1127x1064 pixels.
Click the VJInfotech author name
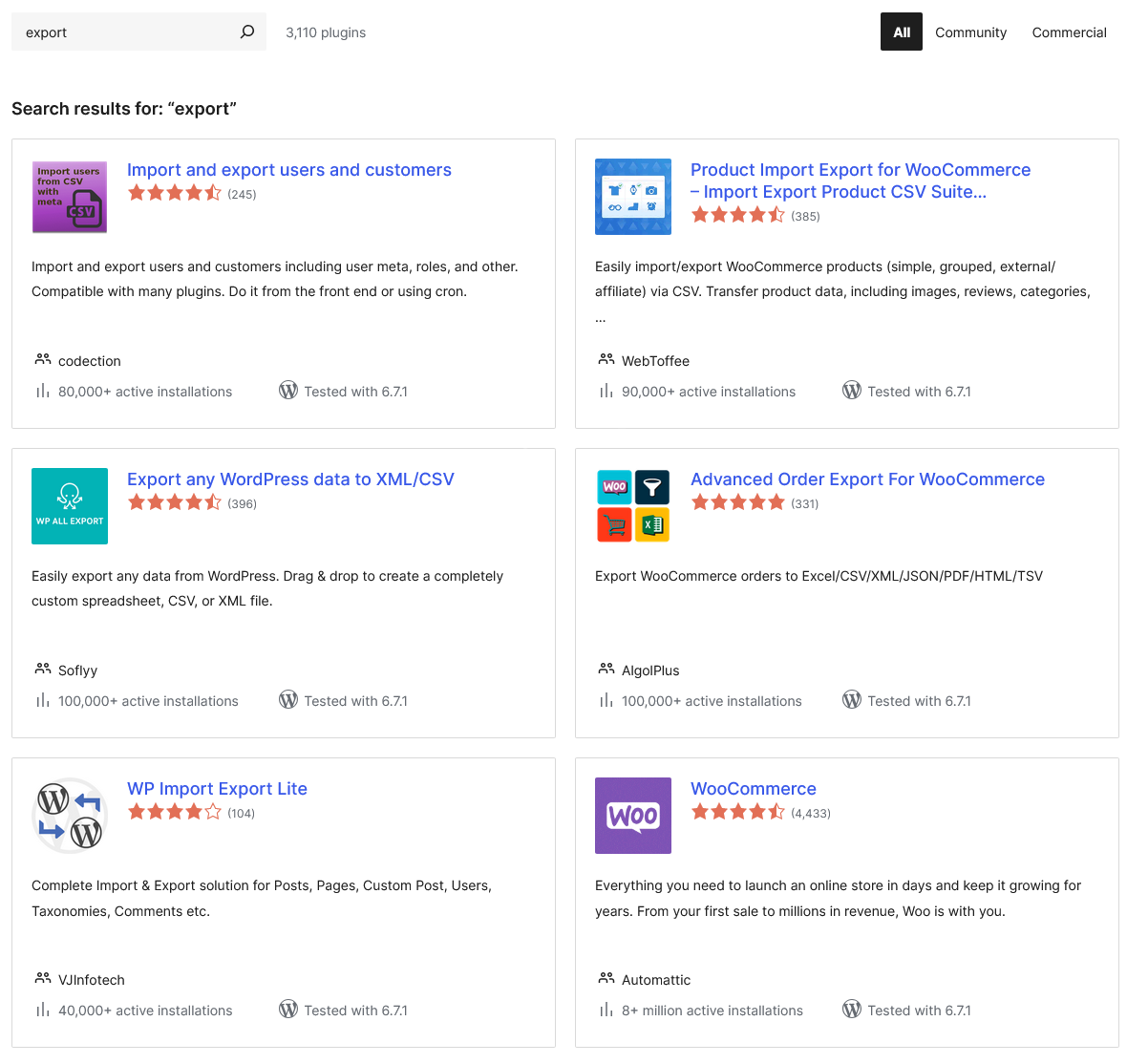coord(92,980)
